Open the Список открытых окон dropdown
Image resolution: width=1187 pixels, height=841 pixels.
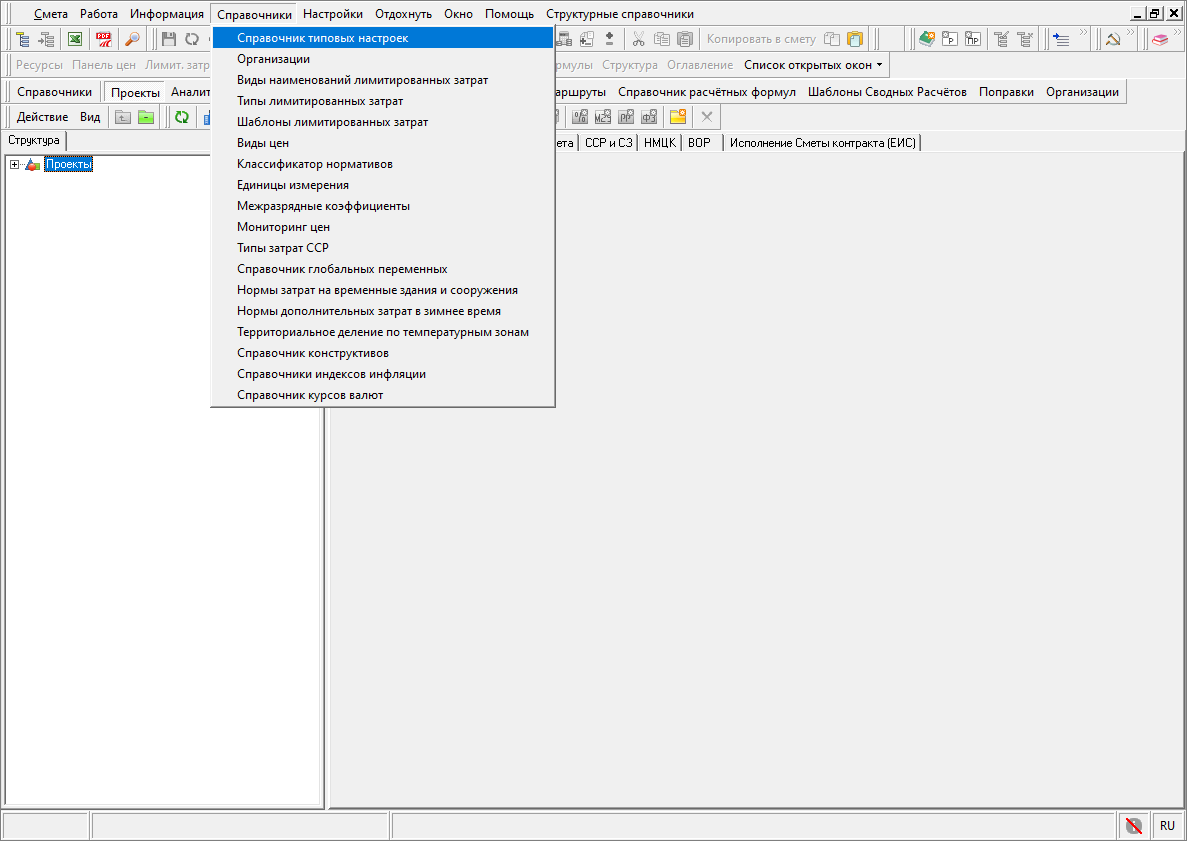[x=813, y=65]
